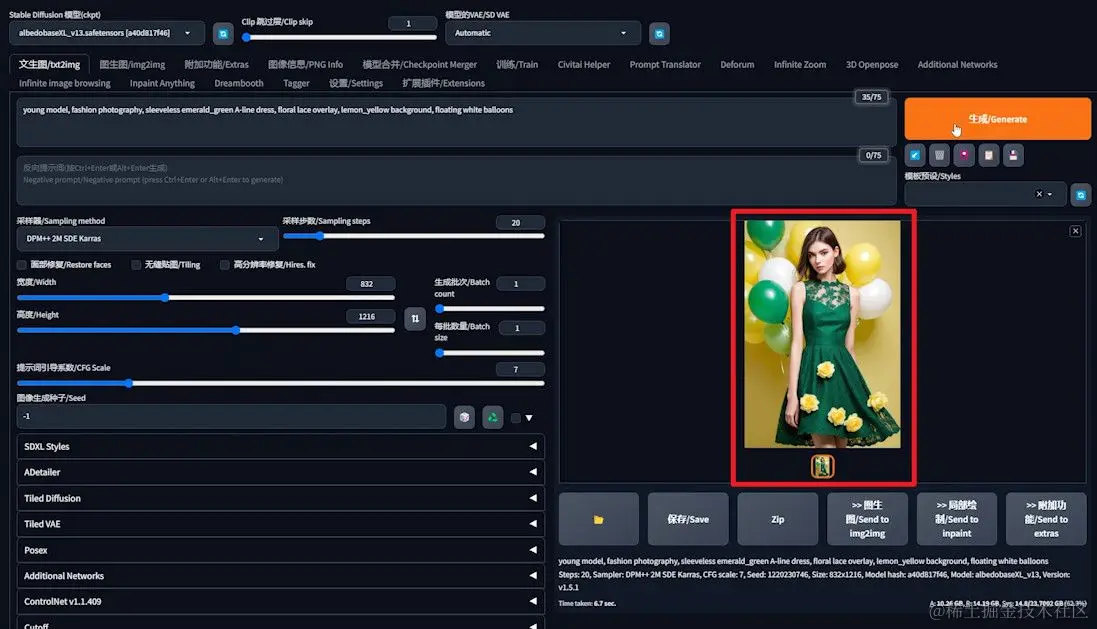Open the Infinite Zoom tab
This screenshot has height=629, width=1097.
pyautogui.click(x=800, y=64)
